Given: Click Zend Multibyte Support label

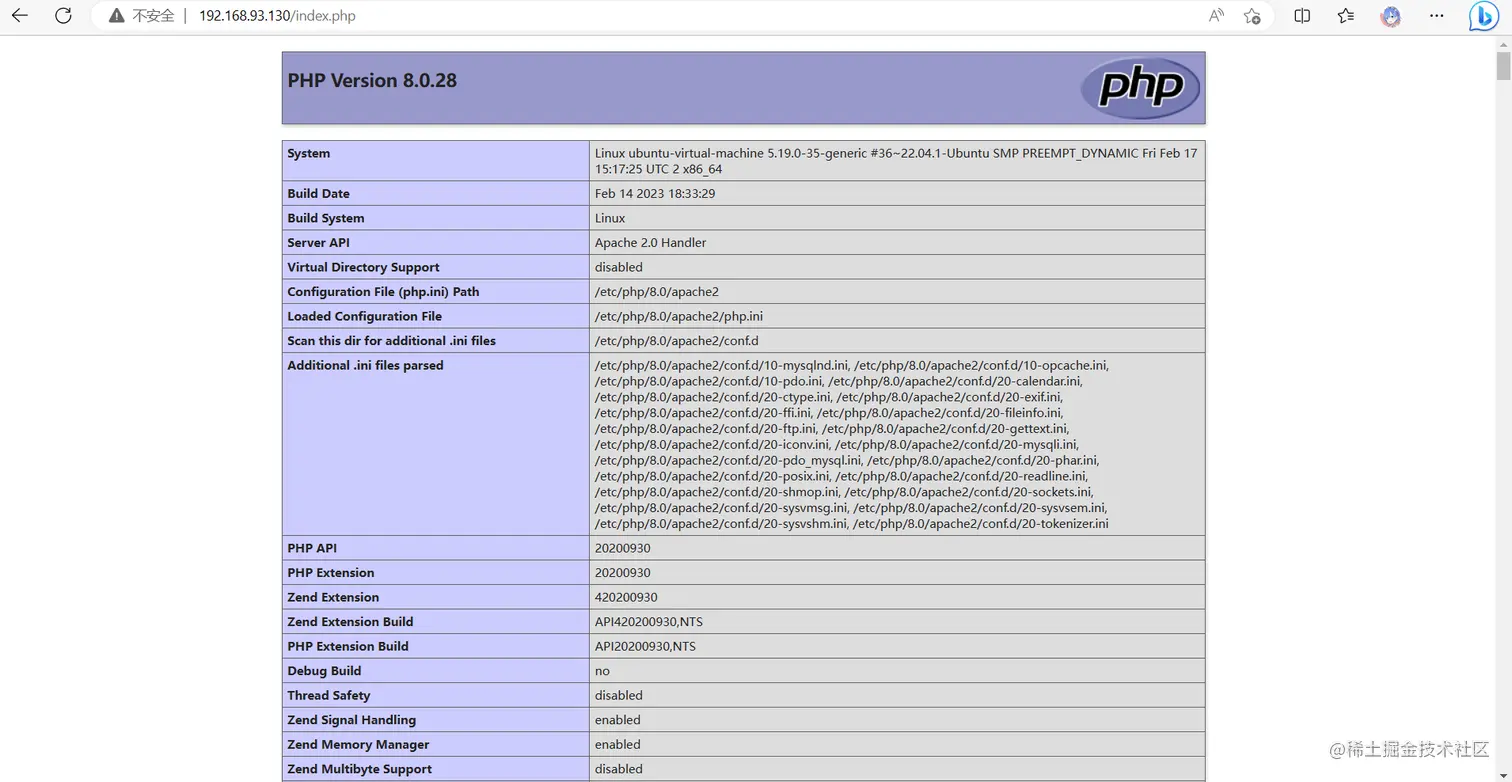Looking at the screenshot, I should coord(360,769).
